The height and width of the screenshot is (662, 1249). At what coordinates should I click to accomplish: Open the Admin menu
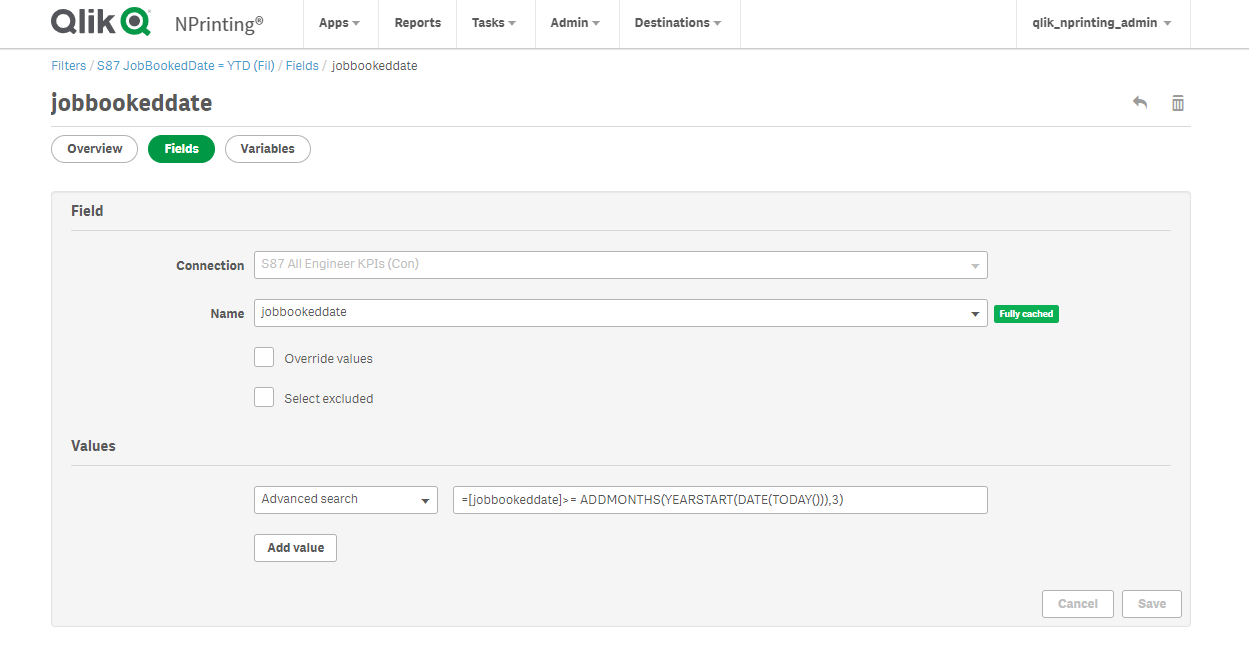(x=575, y=23)
